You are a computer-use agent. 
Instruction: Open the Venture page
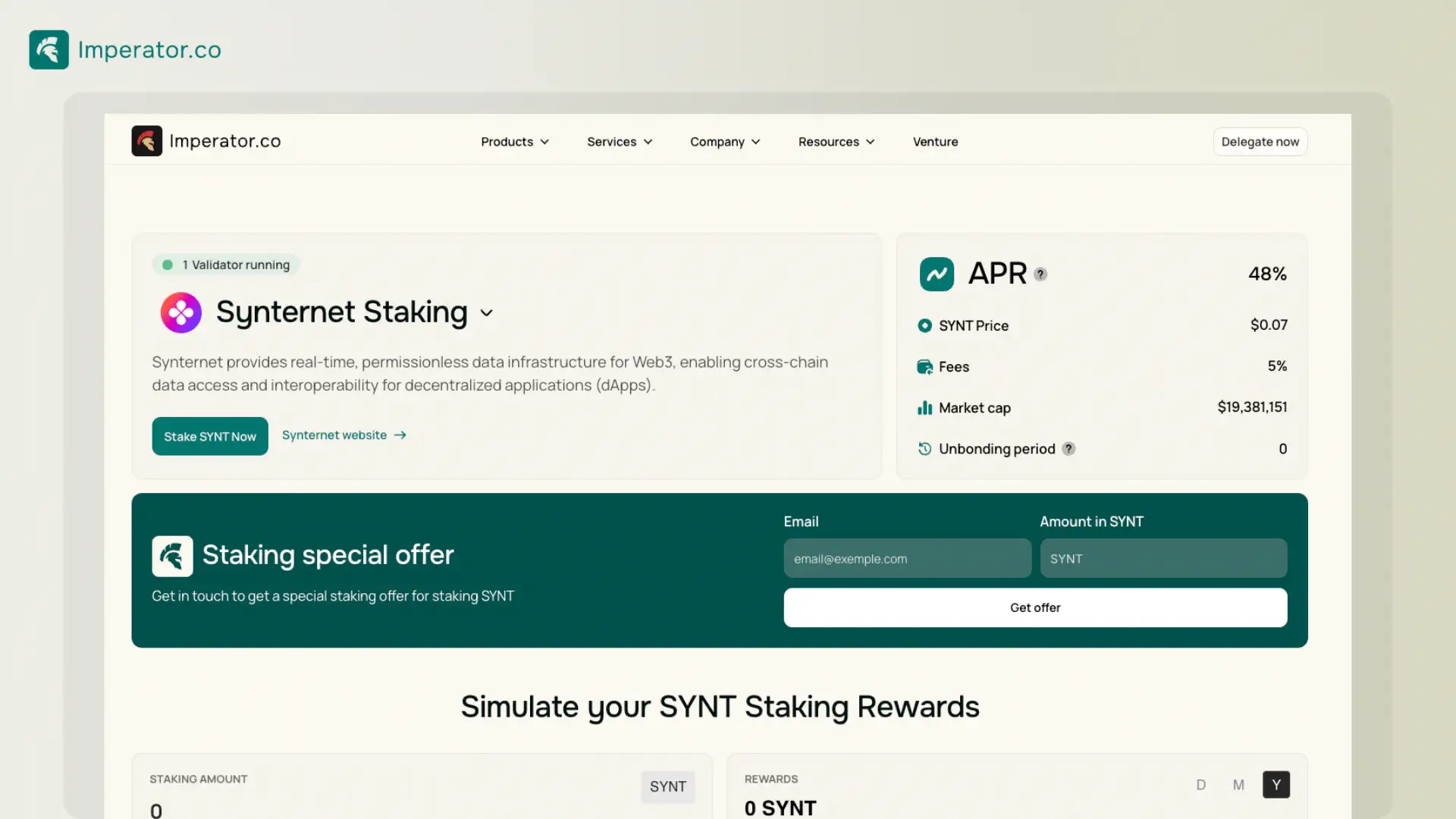[935, 142]
